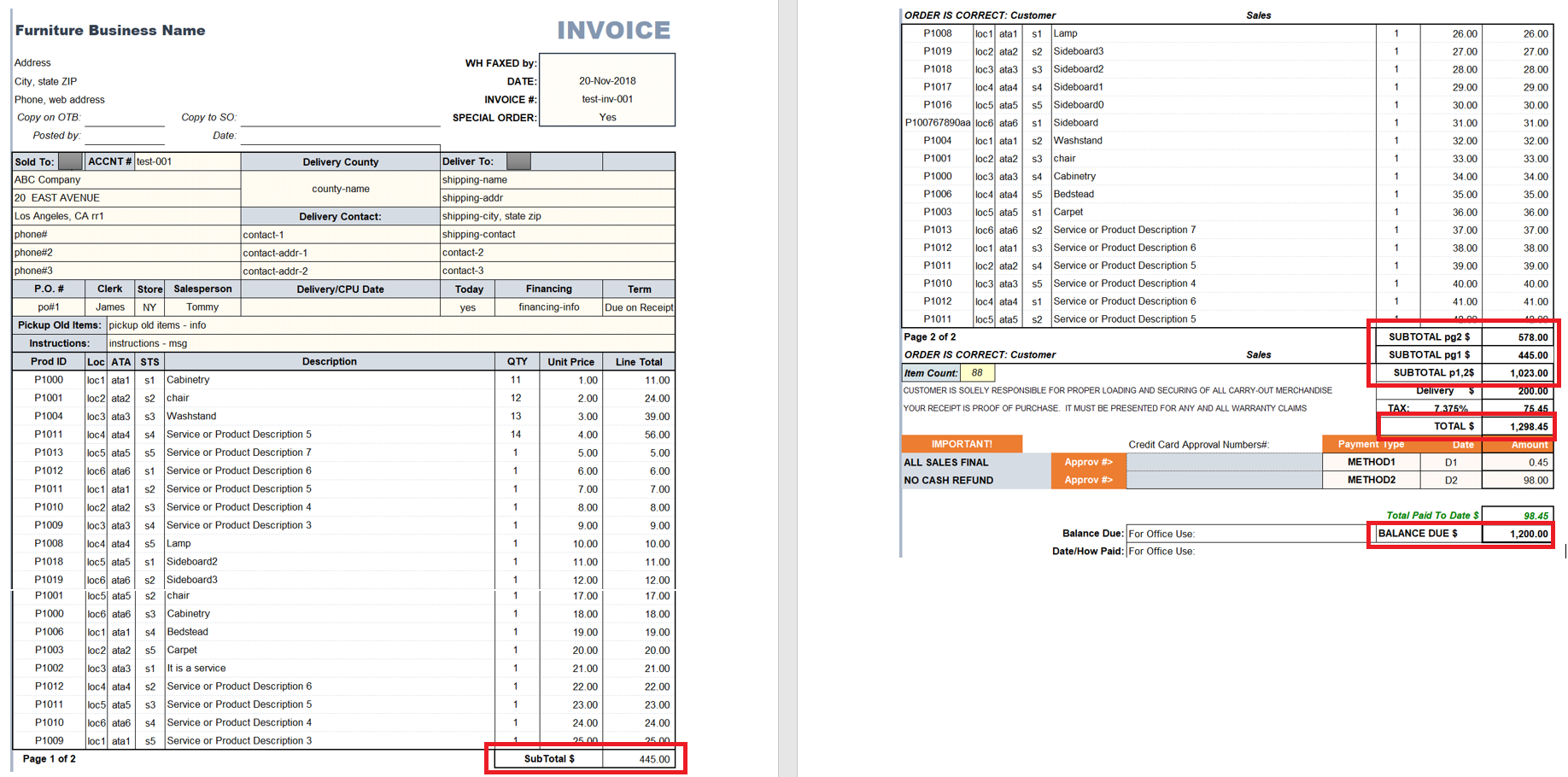Screen dimensions: 1568x777
Task: Click Approv #> in ALL SALES FINAL row
Action: point(1088,462)
